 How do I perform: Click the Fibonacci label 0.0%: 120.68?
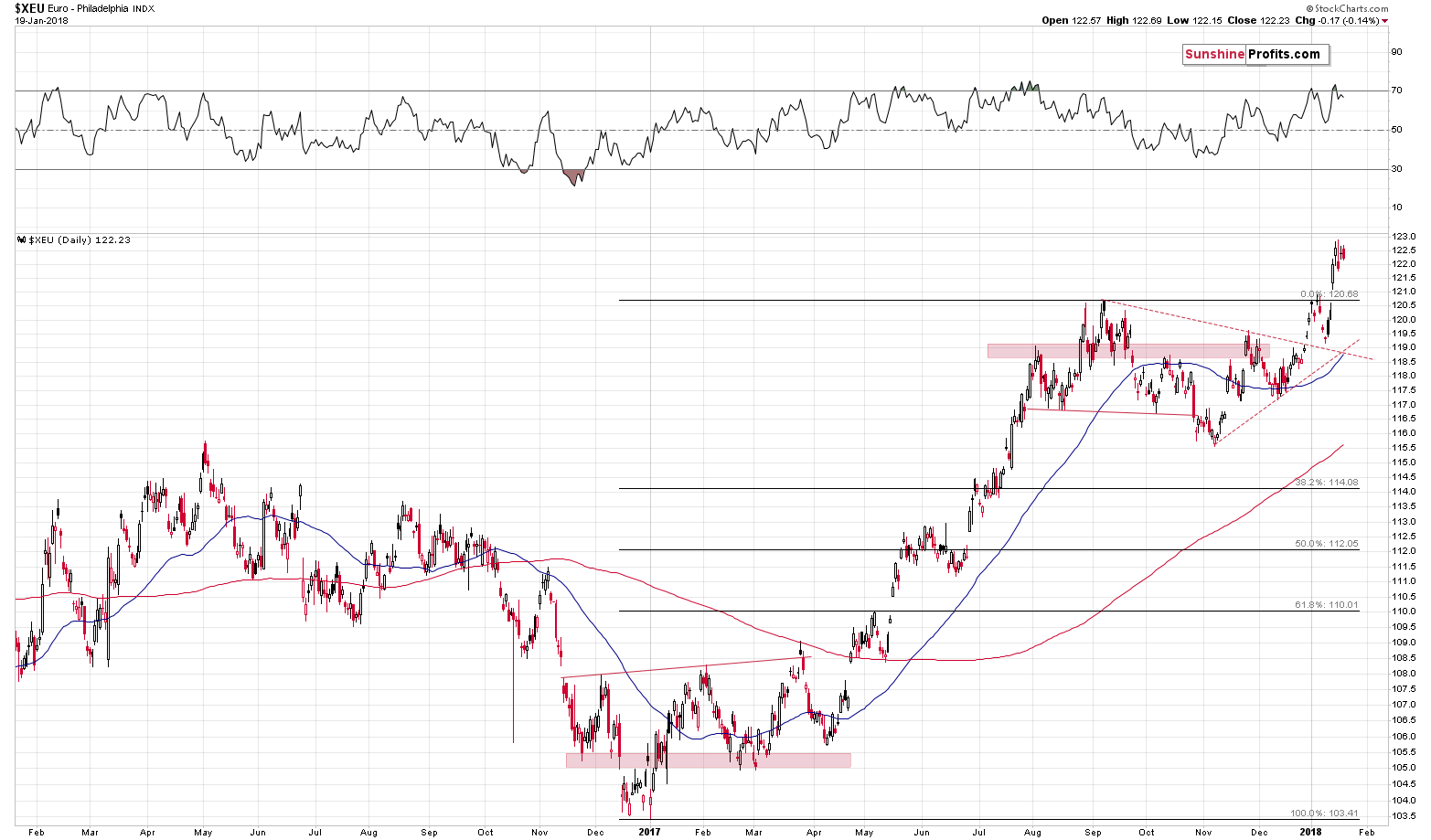(x=1330, y=294)
